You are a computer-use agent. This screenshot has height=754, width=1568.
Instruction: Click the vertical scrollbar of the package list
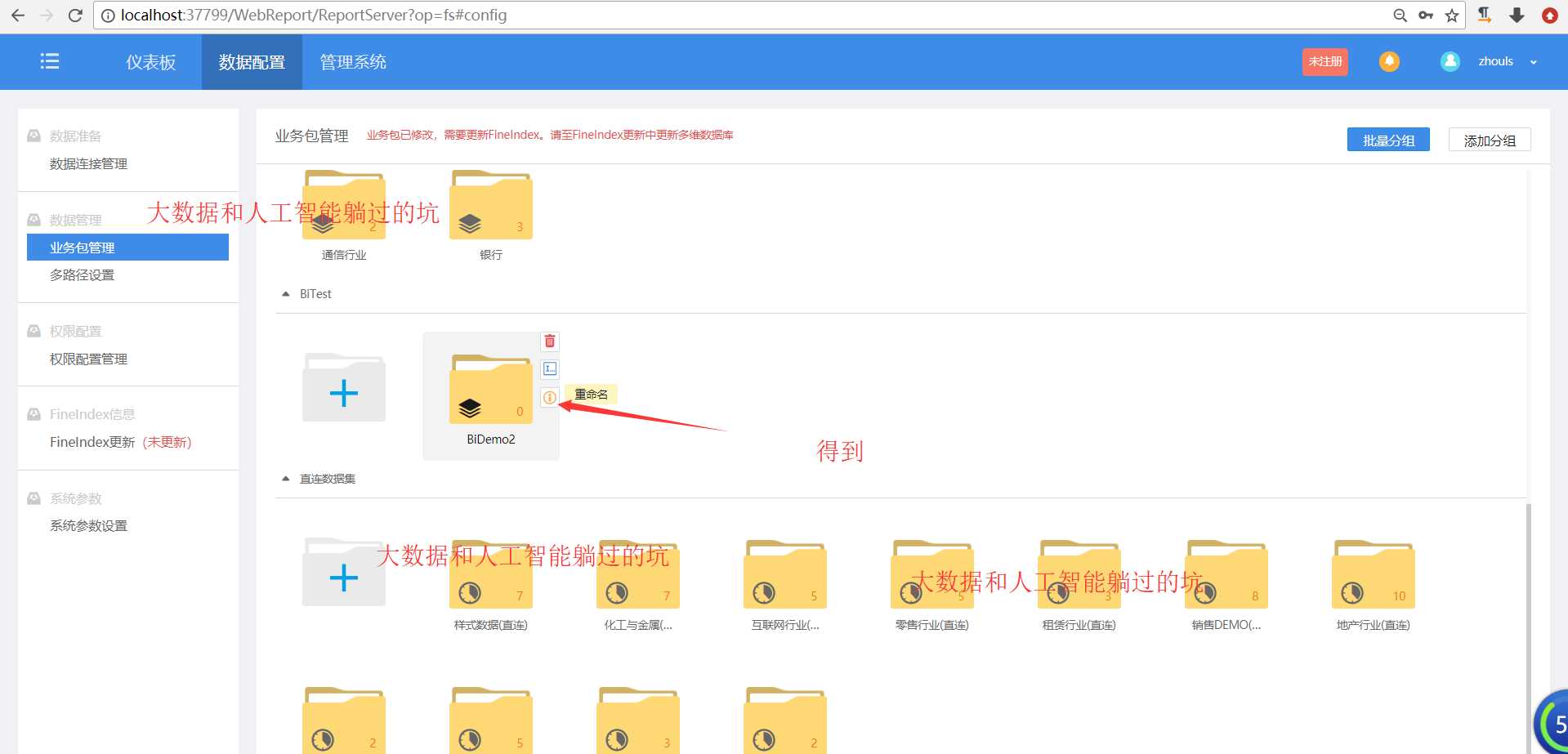[x=1528, y=629]
